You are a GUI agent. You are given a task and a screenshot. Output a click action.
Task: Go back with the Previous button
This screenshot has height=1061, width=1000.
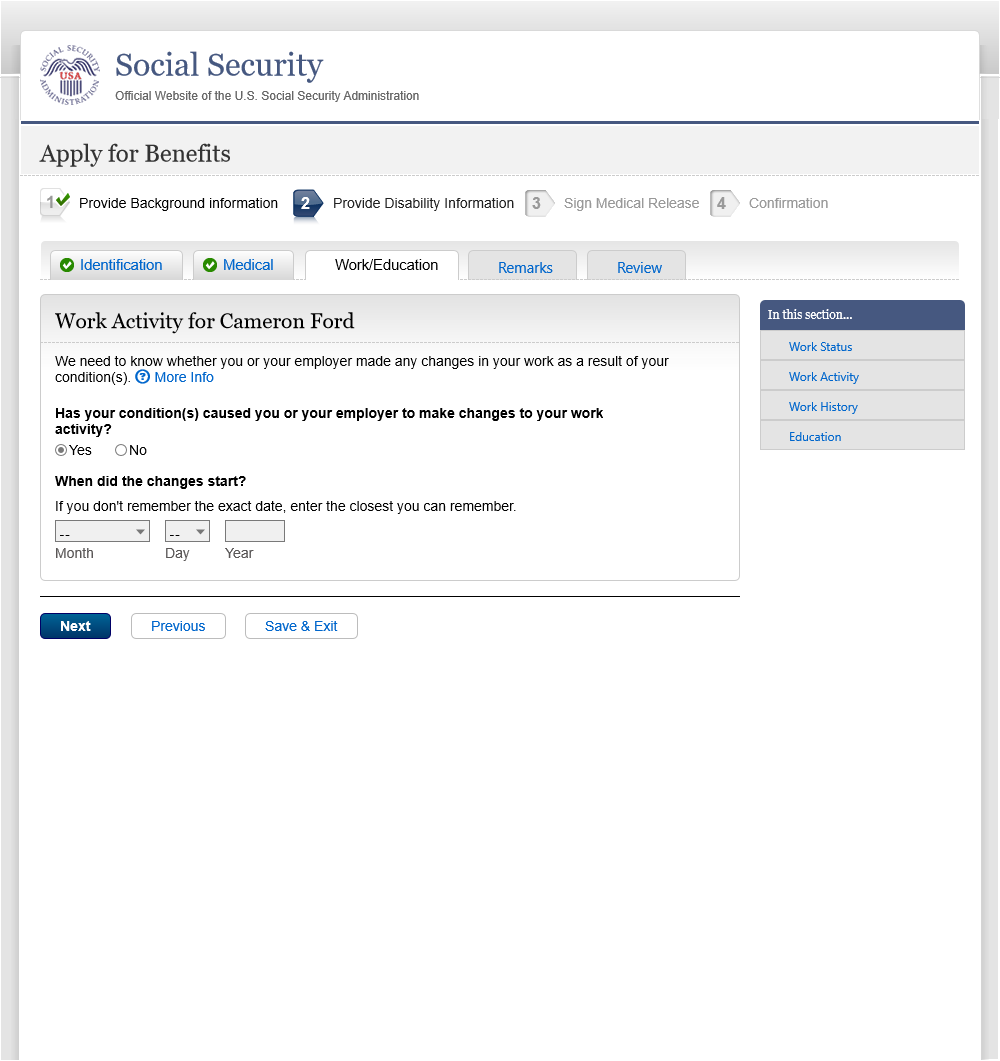pos(178,626)
